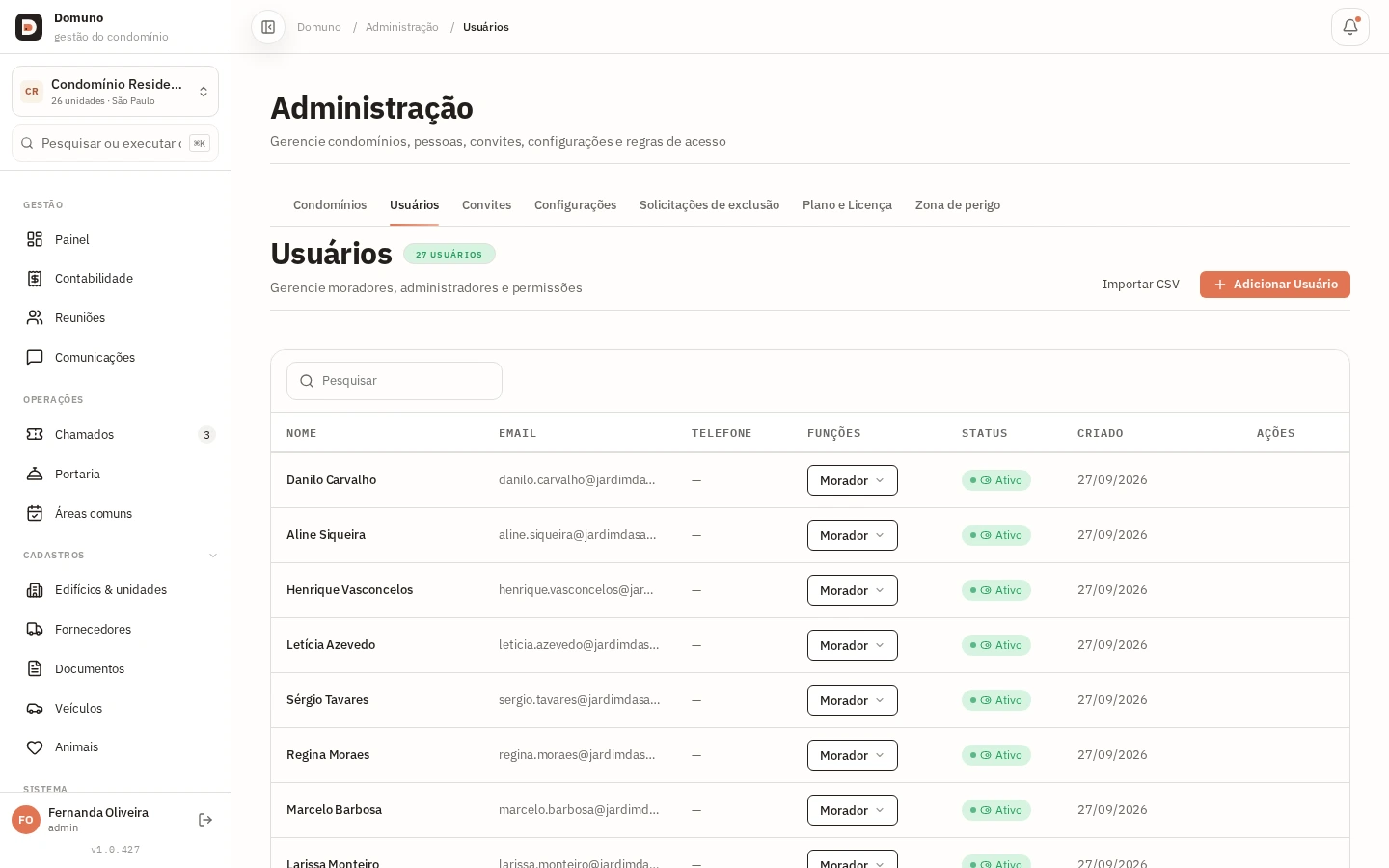
Task: Click the name Regina Moraes
Action: (328, 755)
